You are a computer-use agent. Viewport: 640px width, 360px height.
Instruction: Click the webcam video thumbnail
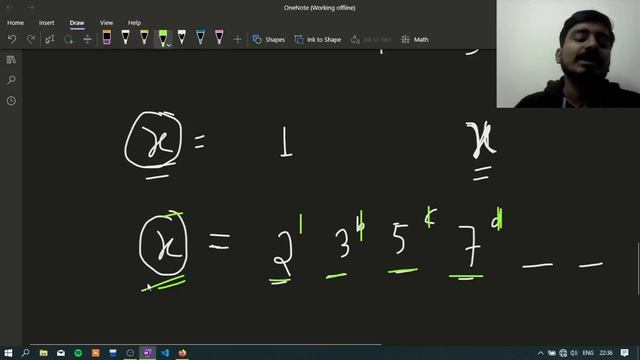(x=568, y=54)
